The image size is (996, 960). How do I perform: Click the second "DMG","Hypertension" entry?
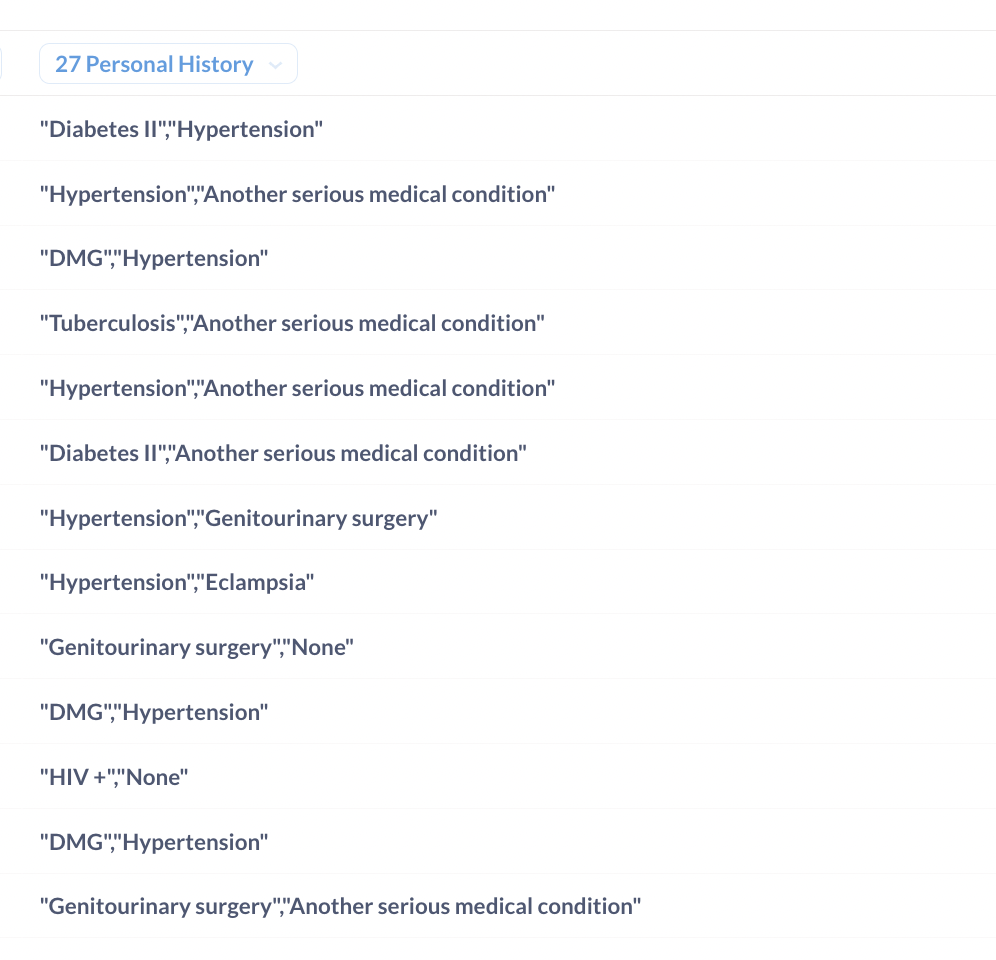(x=154, y=712)
